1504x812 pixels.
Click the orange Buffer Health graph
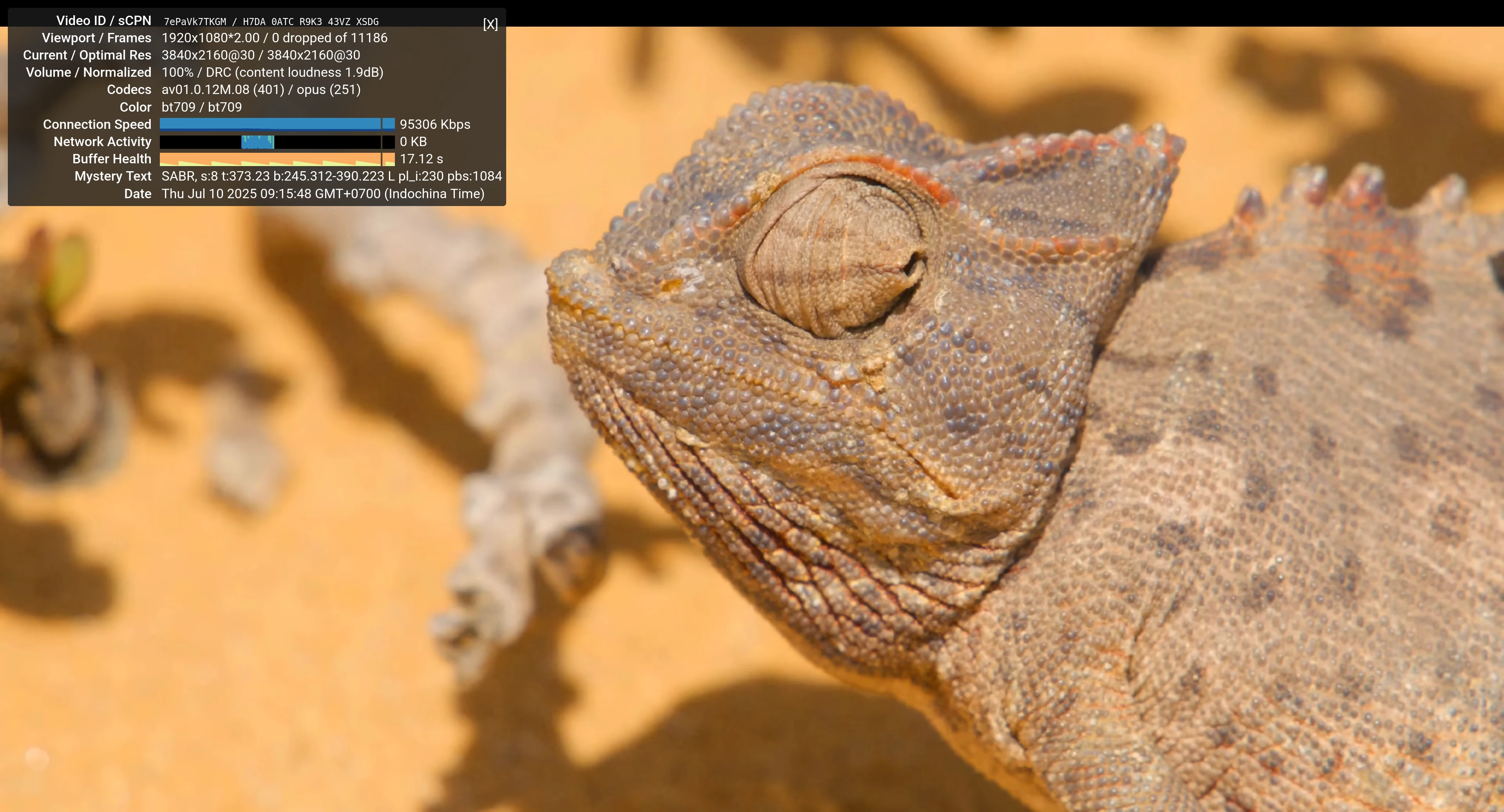tap(277, 159)
